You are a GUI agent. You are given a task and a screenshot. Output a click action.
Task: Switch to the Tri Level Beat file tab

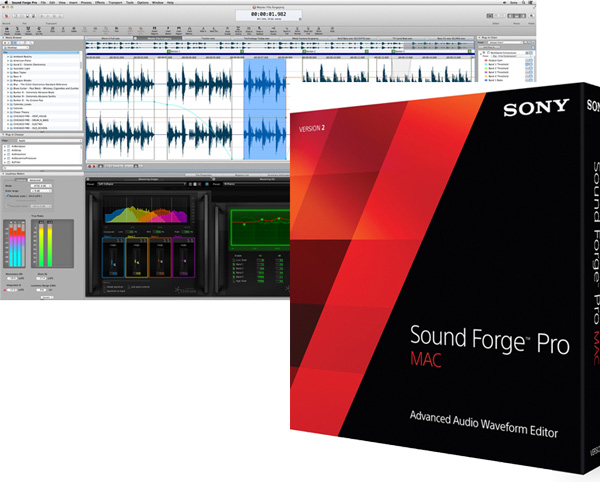pyautogui.click(x=402, y=39)
